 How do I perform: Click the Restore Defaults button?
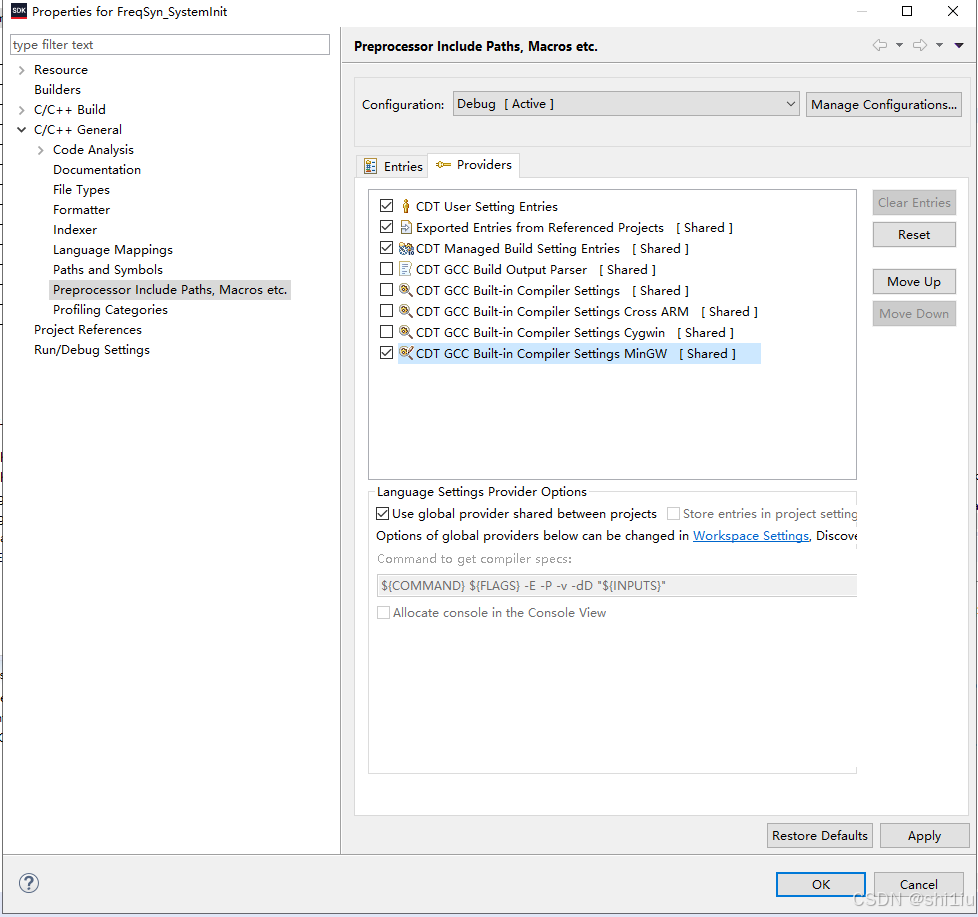[819, 835]
